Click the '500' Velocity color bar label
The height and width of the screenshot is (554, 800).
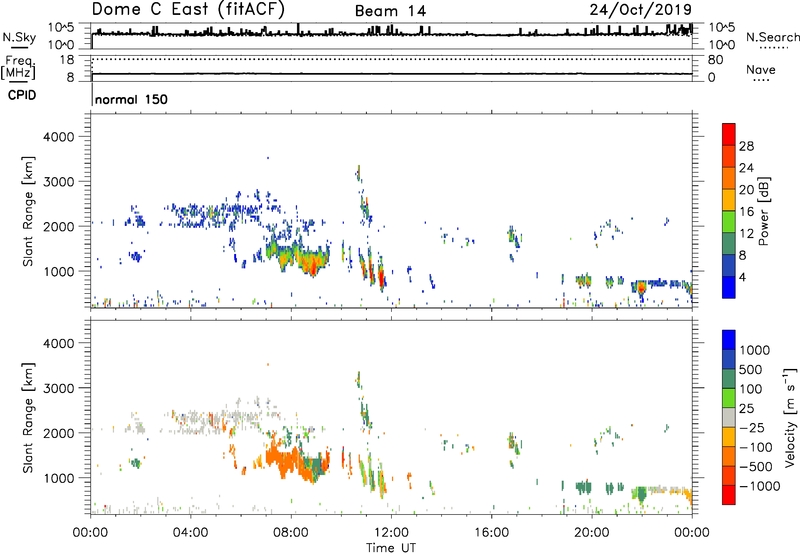pyautogui.click(x=750, y=369)
